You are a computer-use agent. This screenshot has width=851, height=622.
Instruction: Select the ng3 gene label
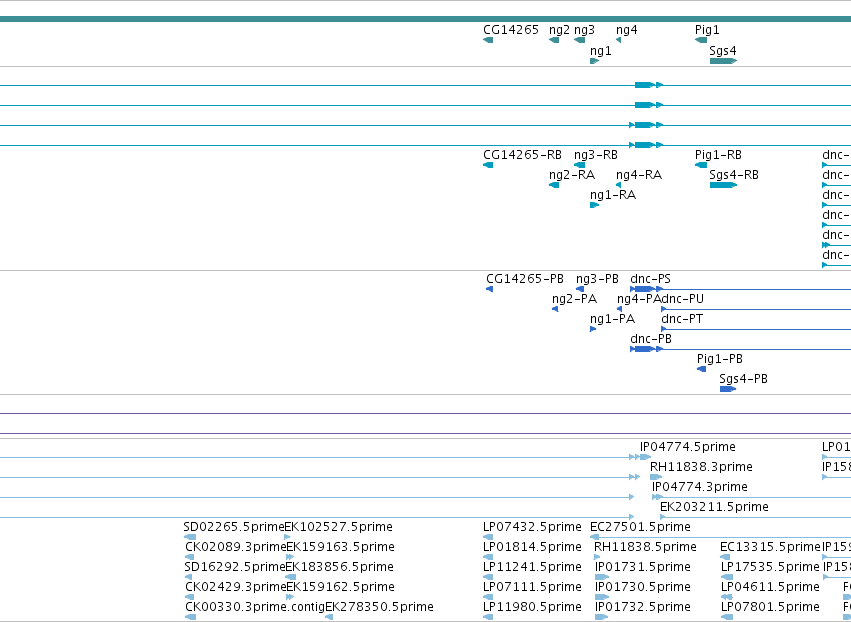click(x=585, y=30)
